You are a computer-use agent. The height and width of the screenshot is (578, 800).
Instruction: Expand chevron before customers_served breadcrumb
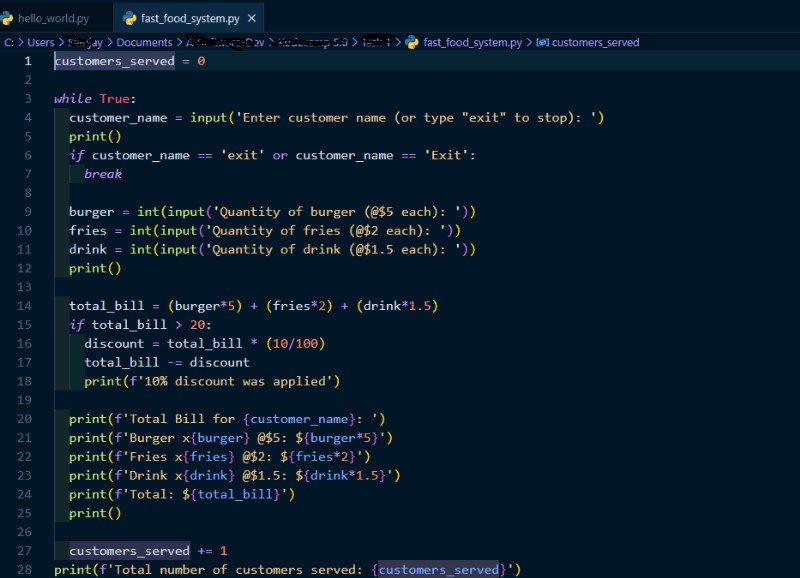coord(529,42)
